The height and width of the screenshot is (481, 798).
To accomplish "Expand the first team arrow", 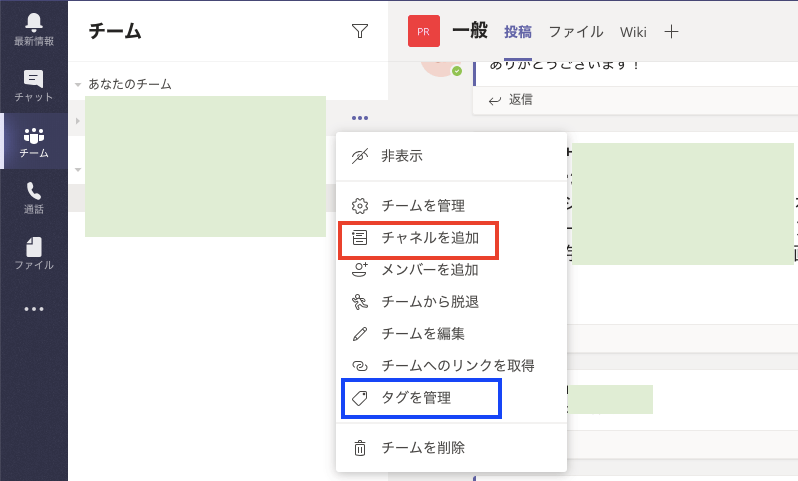I will [78, 121].
